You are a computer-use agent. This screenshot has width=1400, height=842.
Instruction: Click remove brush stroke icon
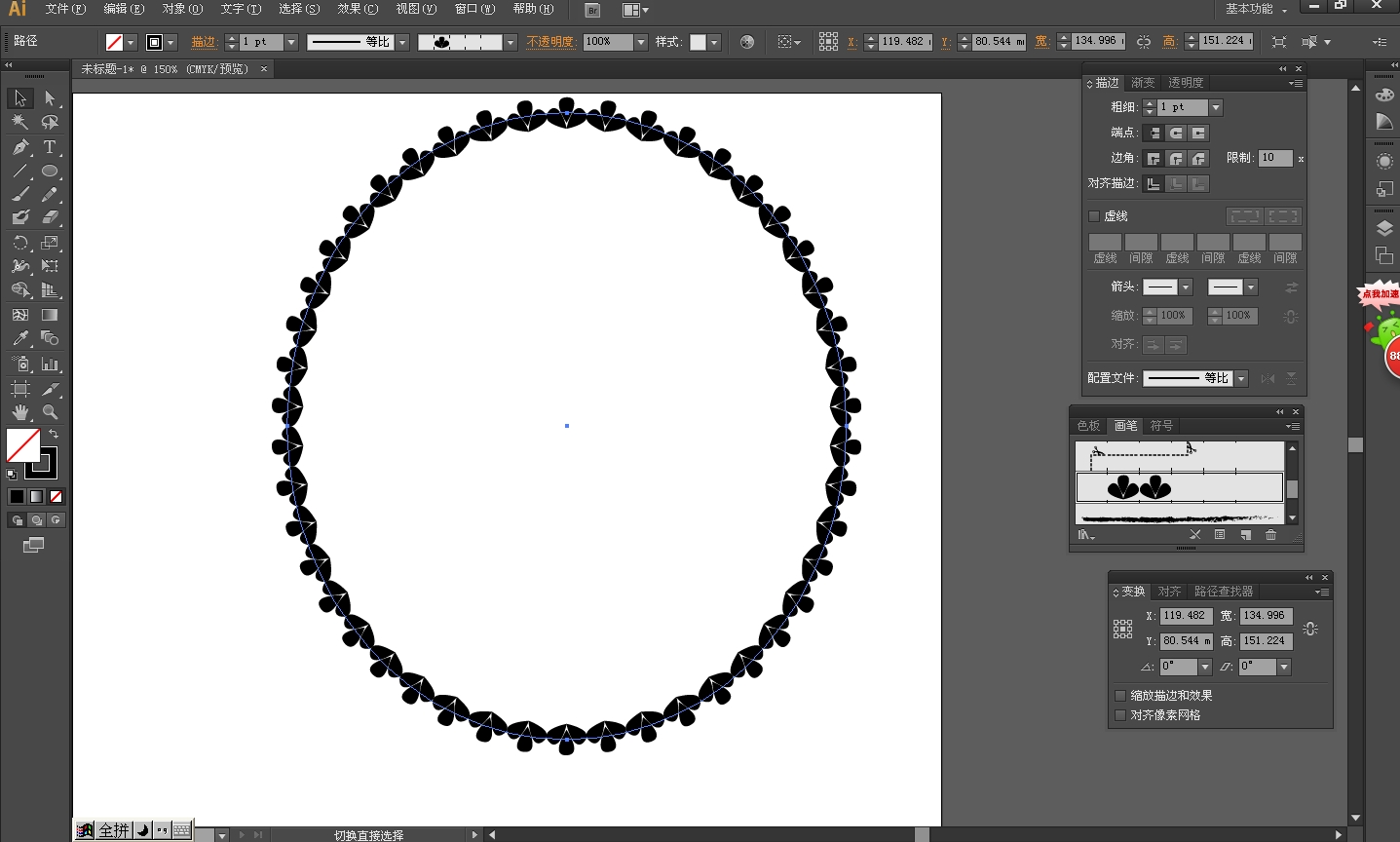[x=1195, y=535]
